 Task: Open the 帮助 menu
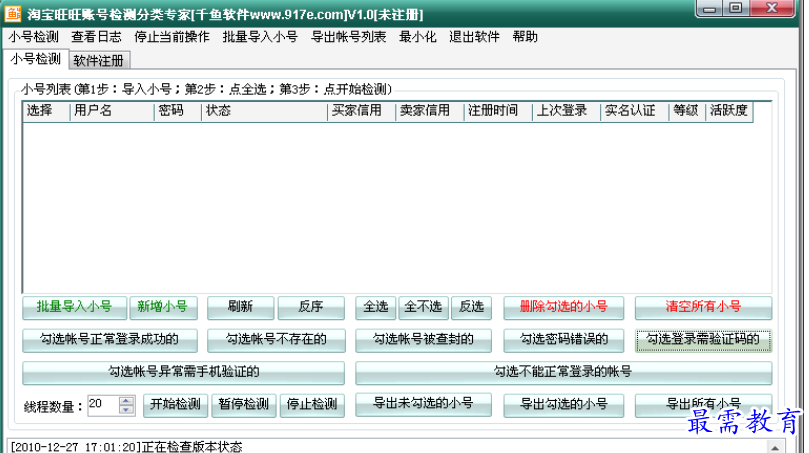click(525, 37)
